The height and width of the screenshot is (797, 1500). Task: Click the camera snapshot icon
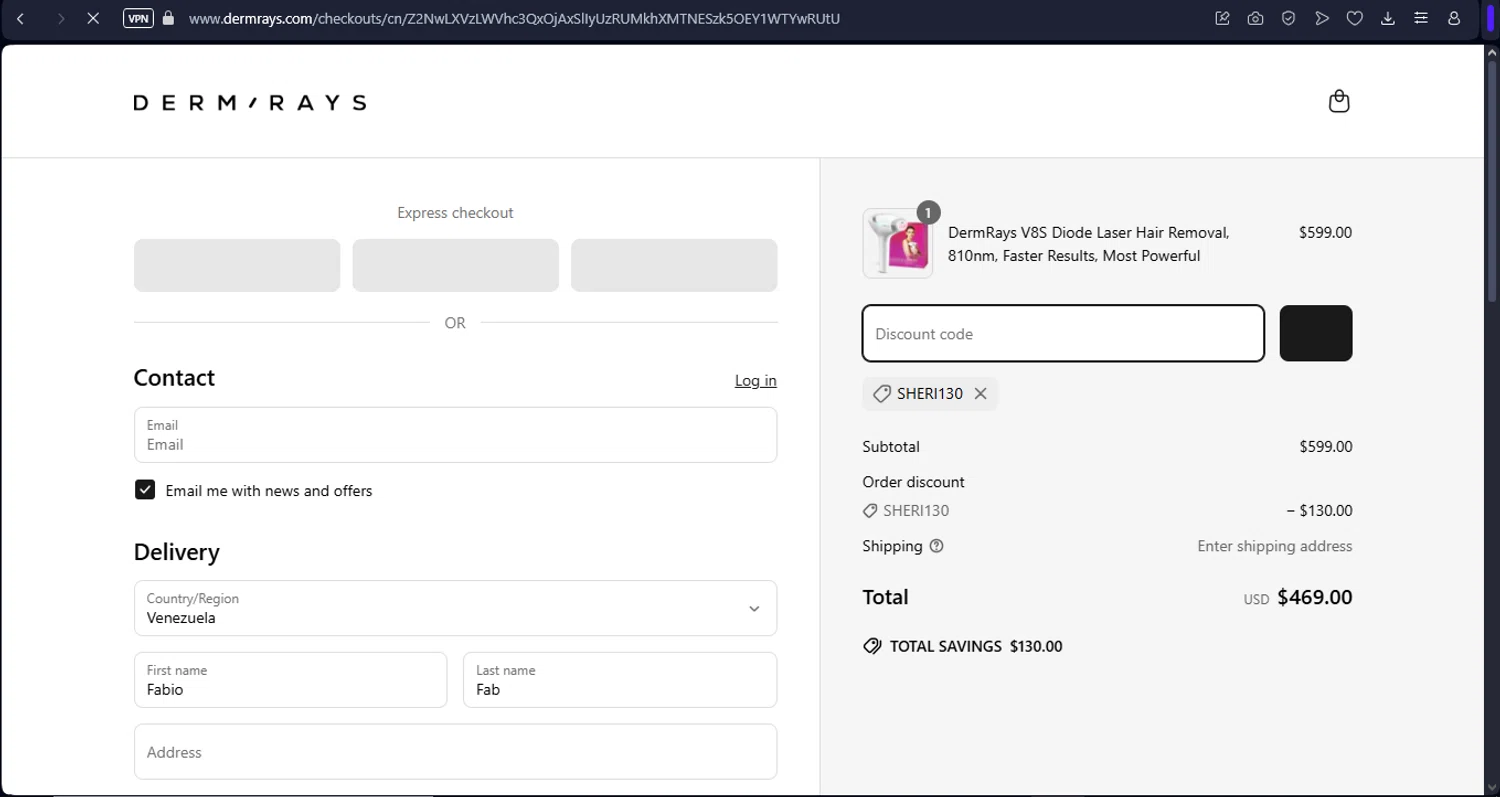1255,18
